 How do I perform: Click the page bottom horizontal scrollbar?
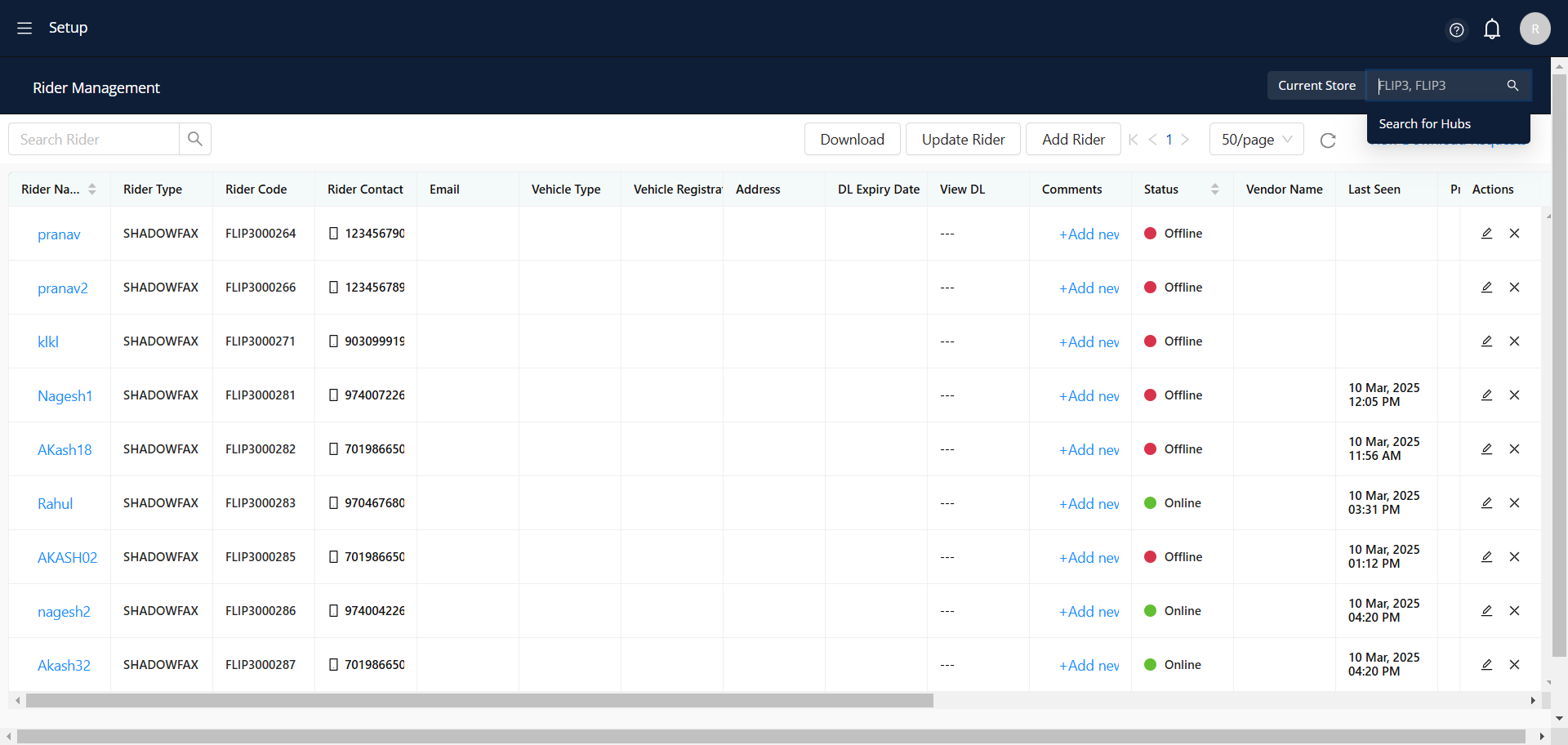click(x=771, y=736)
